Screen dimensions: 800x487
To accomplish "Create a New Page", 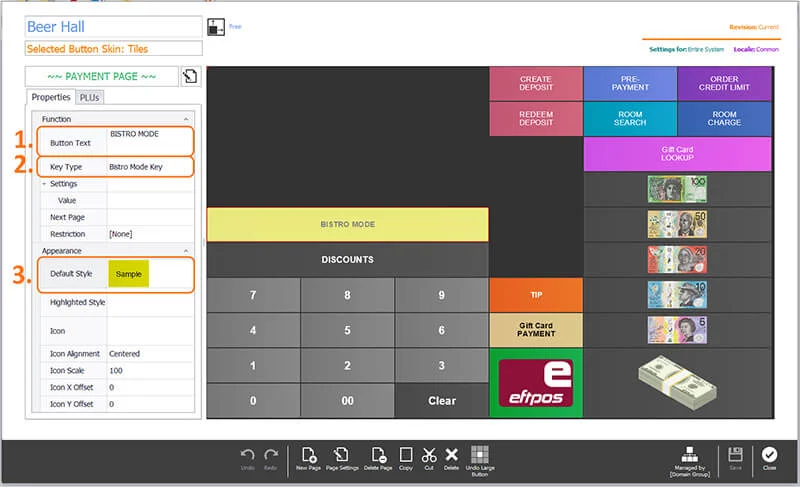I will (x=309, y=458).
